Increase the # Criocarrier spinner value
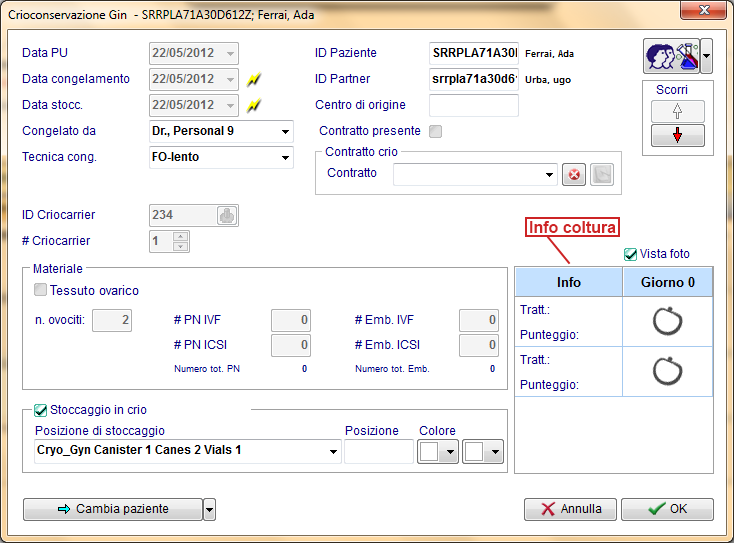Viewport: 734px width, 543px height. tap(180, 236)
